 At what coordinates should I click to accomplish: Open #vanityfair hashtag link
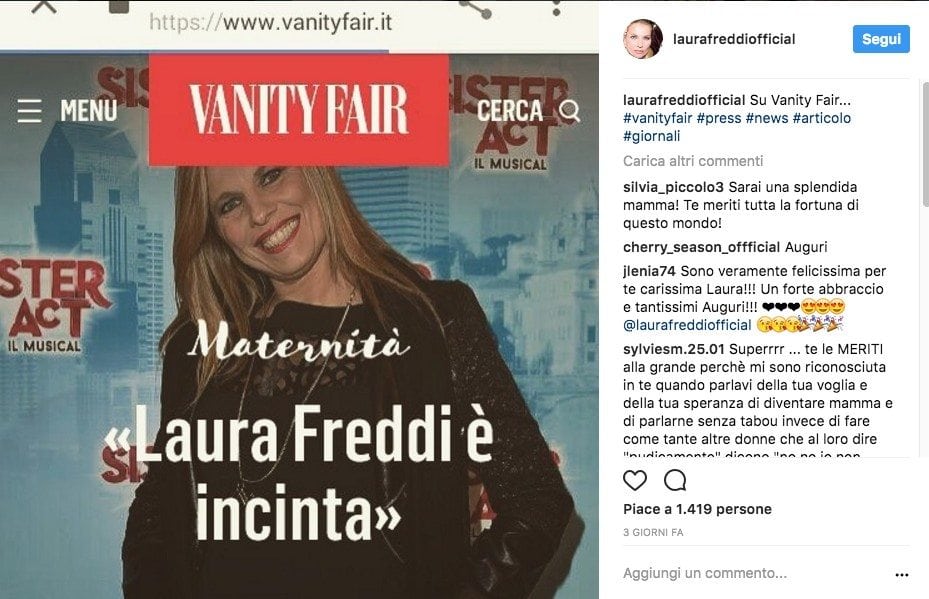coord(658,118)
